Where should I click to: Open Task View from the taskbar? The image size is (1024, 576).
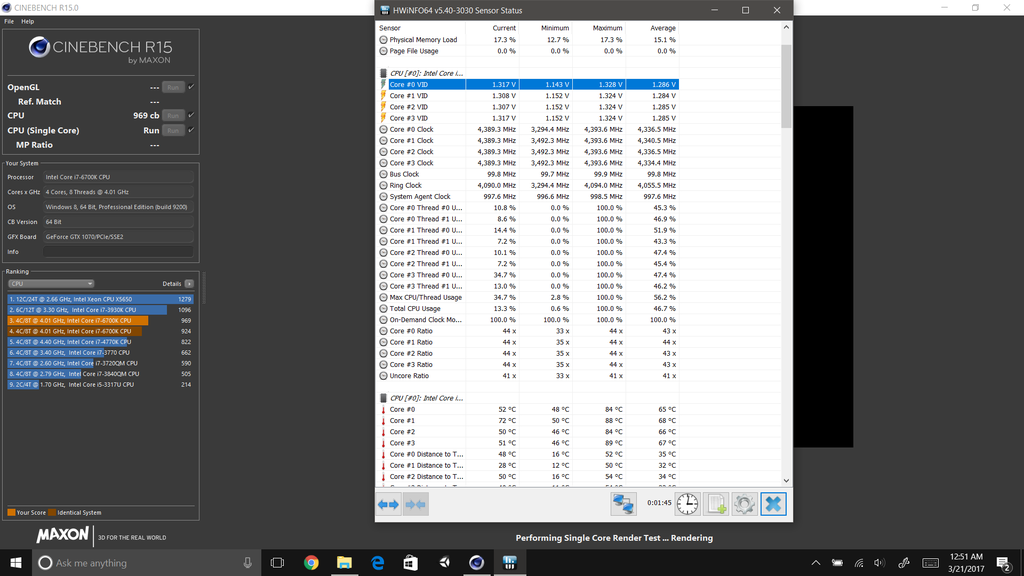pyautogui.click(x=278, y=562)
